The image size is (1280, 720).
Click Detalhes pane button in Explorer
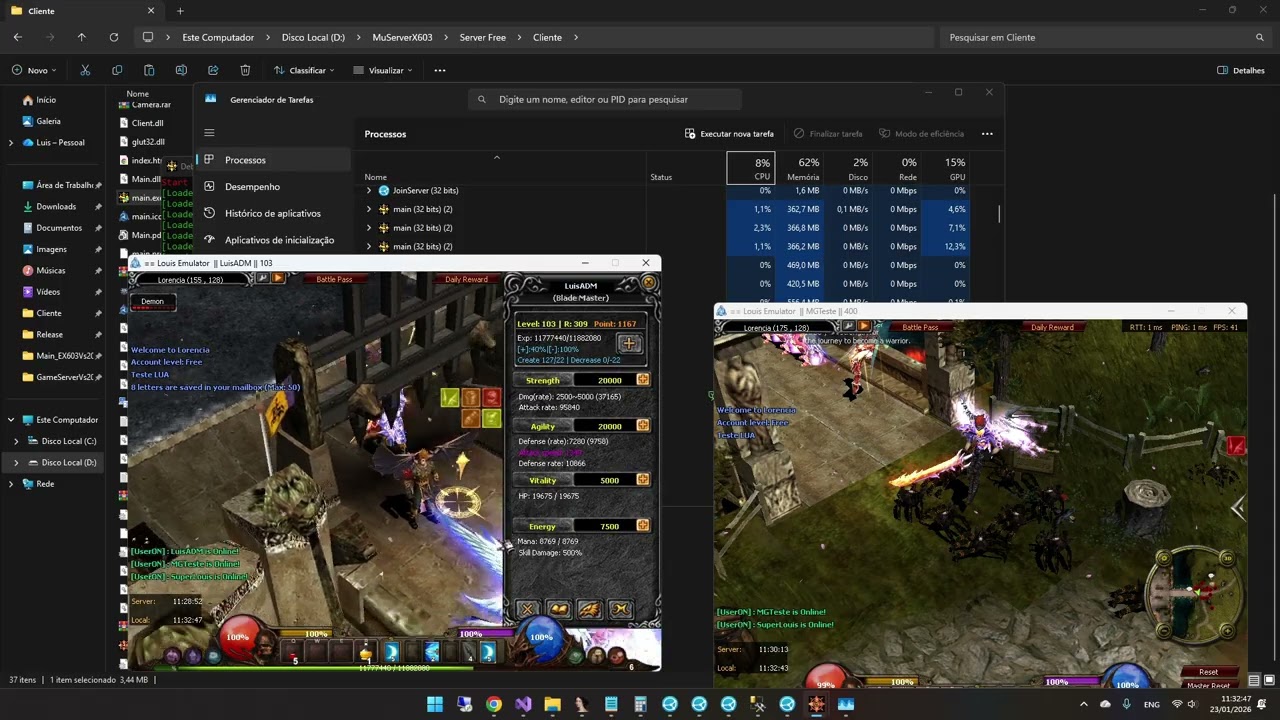coord(1241,70)
